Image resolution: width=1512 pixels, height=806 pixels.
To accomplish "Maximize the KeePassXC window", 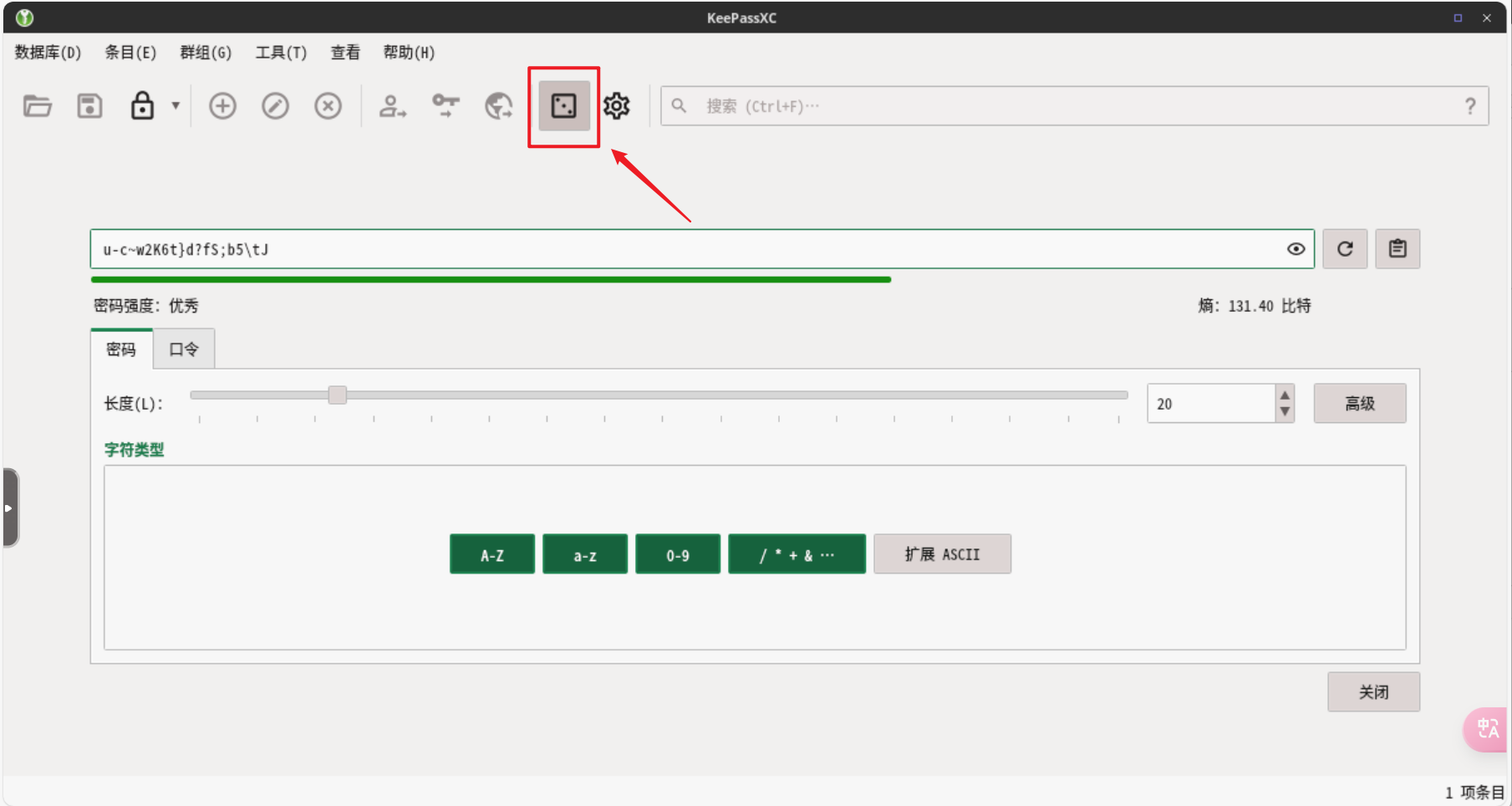I will pyautogui.click(x=1458, y=18).
